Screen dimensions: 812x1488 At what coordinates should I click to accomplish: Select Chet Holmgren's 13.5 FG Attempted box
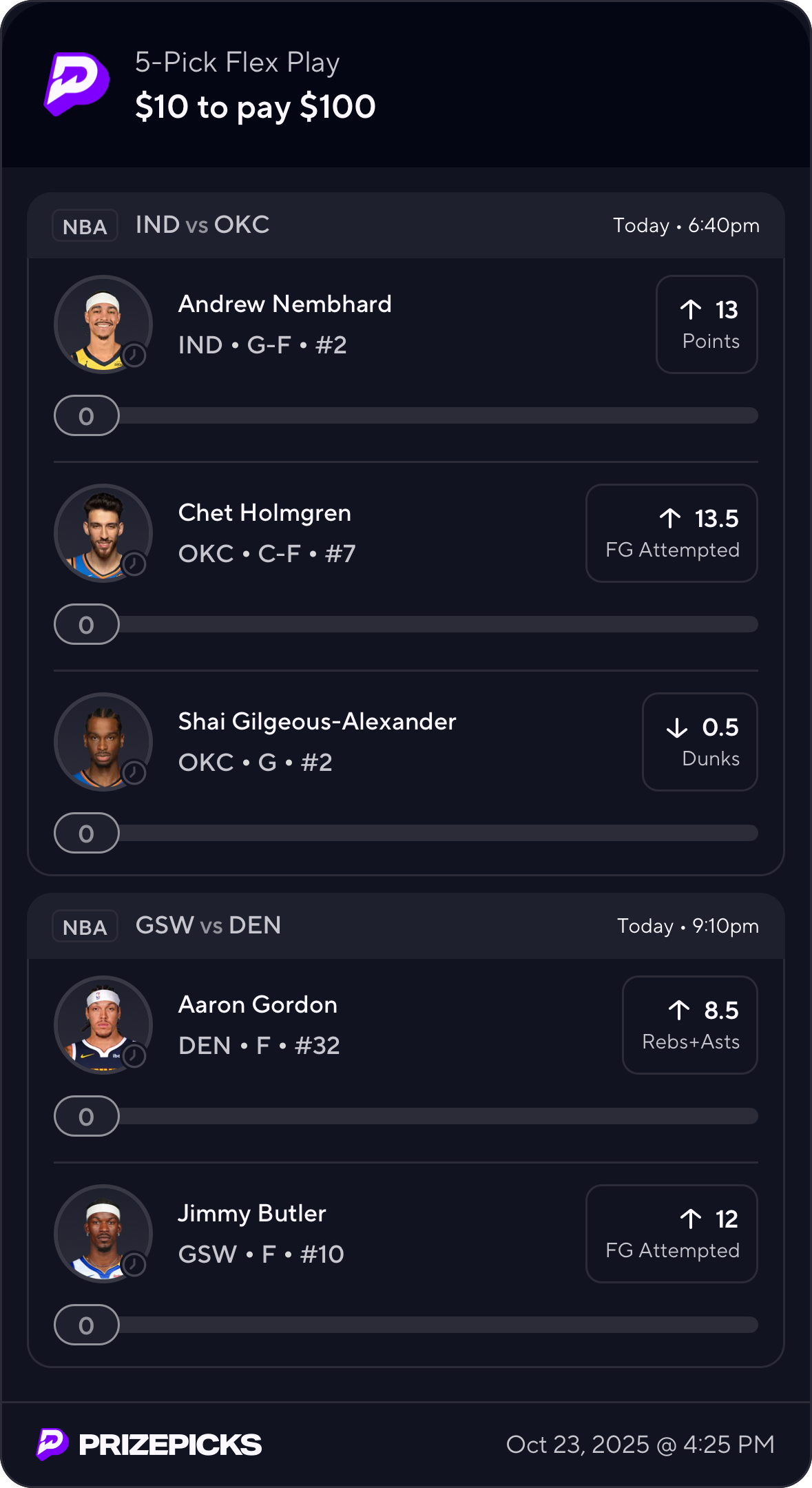(x=672, y=533)
